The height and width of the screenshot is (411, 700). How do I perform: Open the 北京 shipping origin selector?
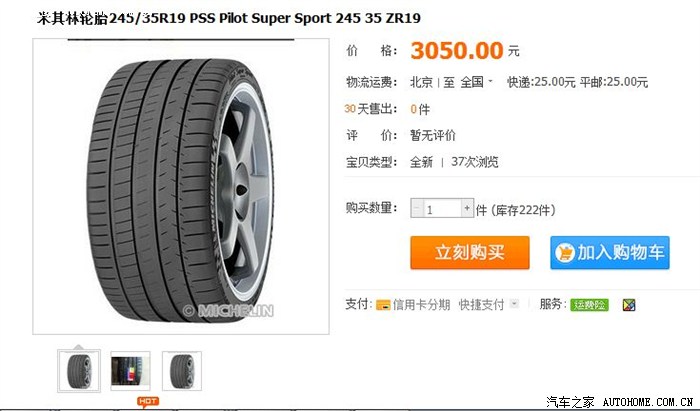tap(421, 82)
